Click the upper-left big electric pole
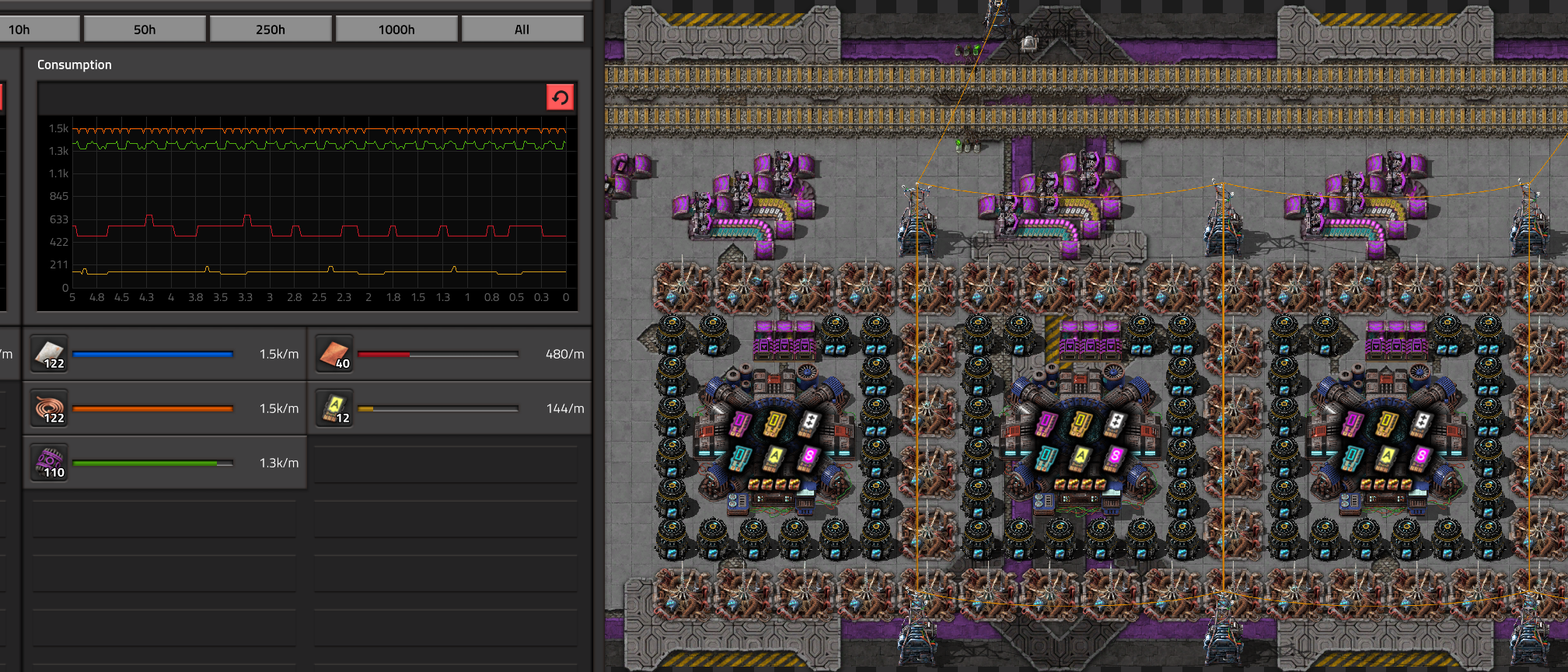 pyautogui.click(x=917, y=220)
